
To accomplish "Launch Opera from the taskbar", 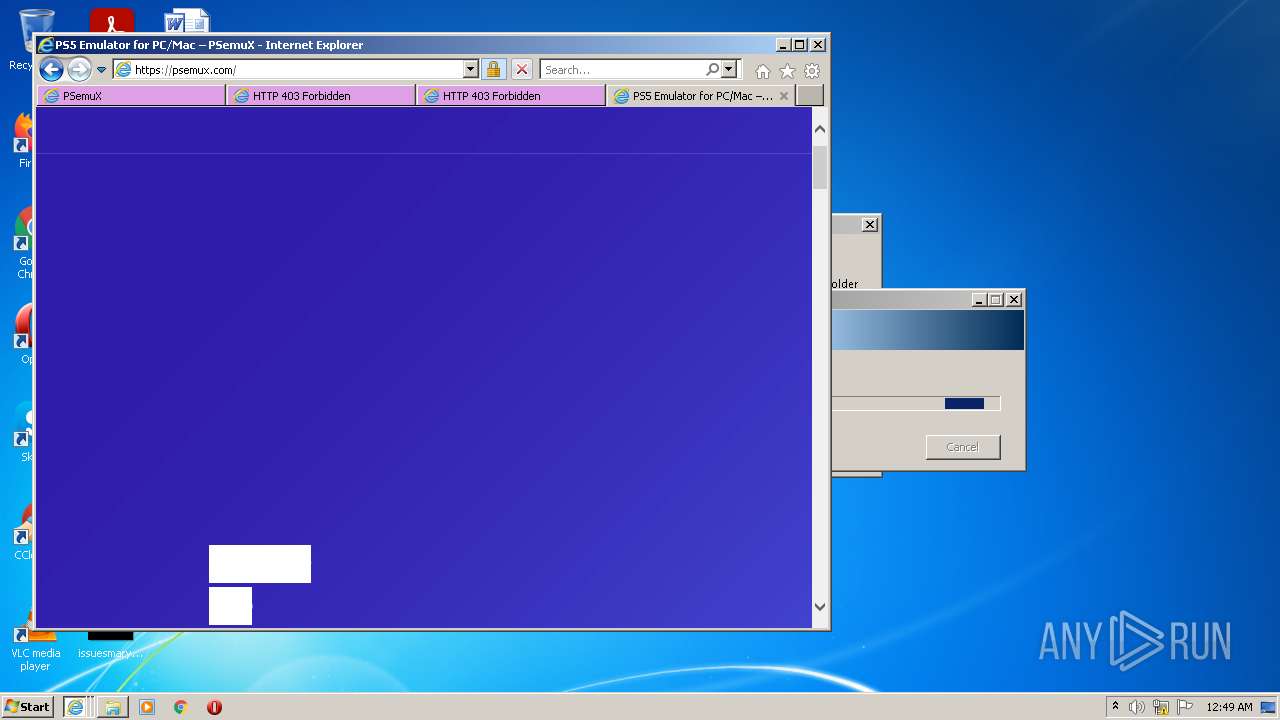I will pos(214,707).
